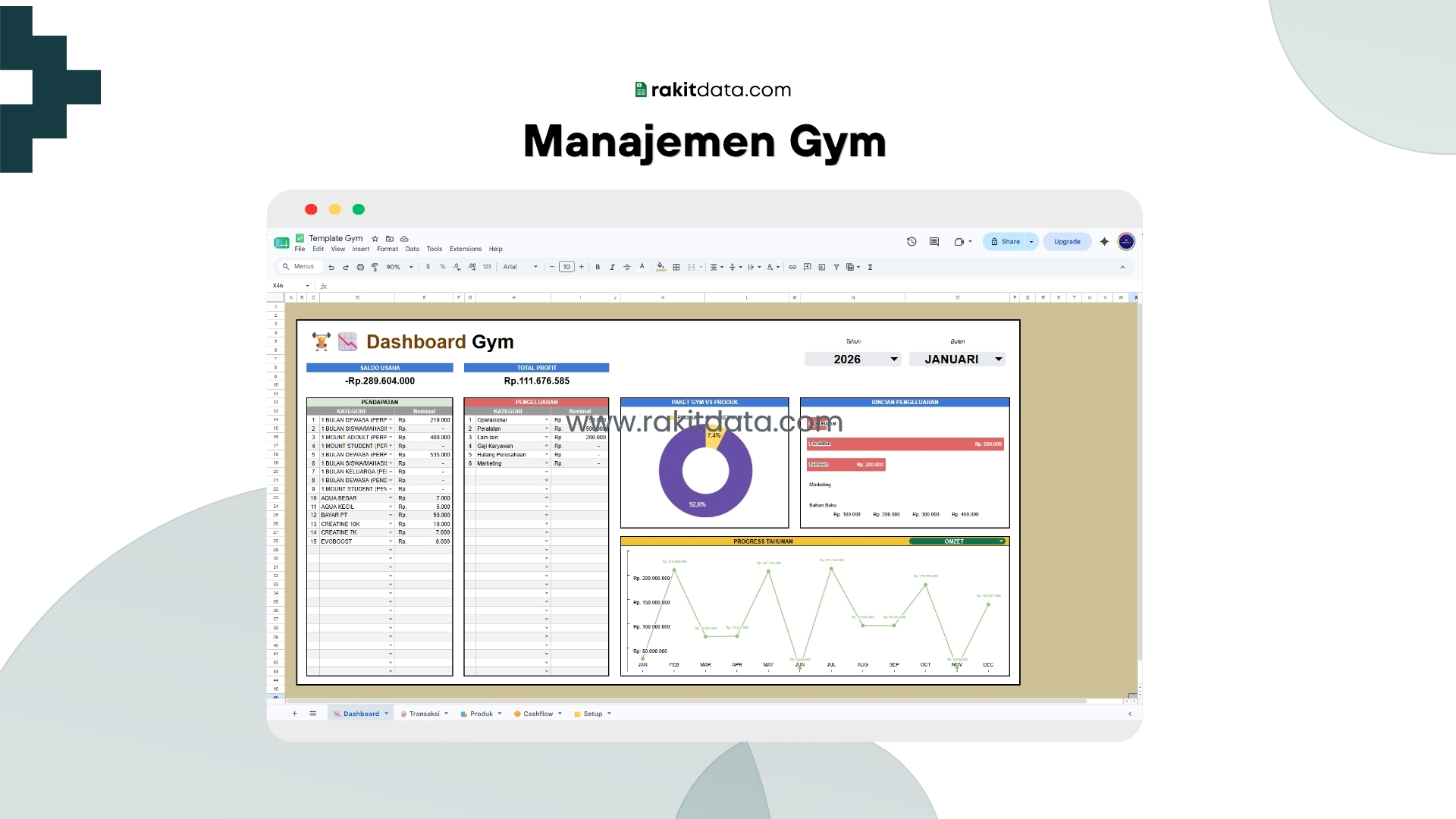Star the Template Gym document

click(x=375, y=239)
